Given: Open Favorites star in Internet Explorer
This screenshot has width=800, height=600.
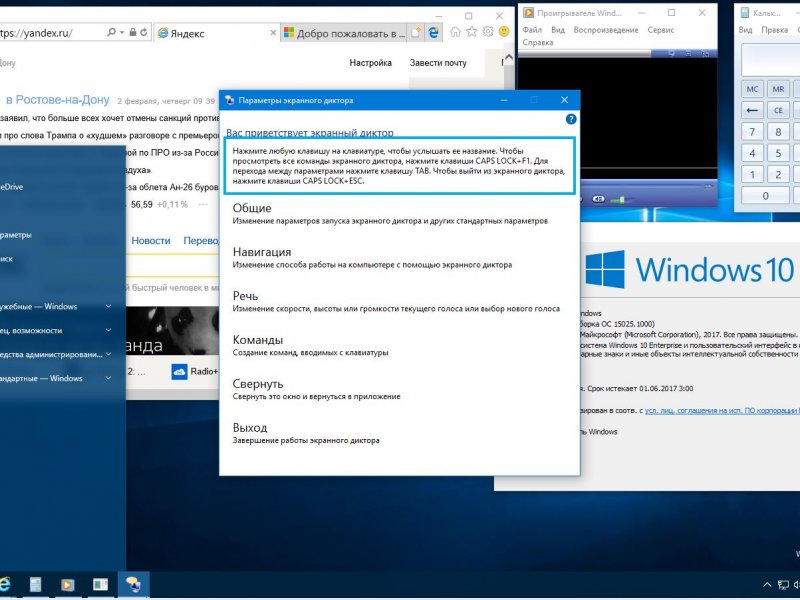Looking at the screenshot, I should coord(471,32).
